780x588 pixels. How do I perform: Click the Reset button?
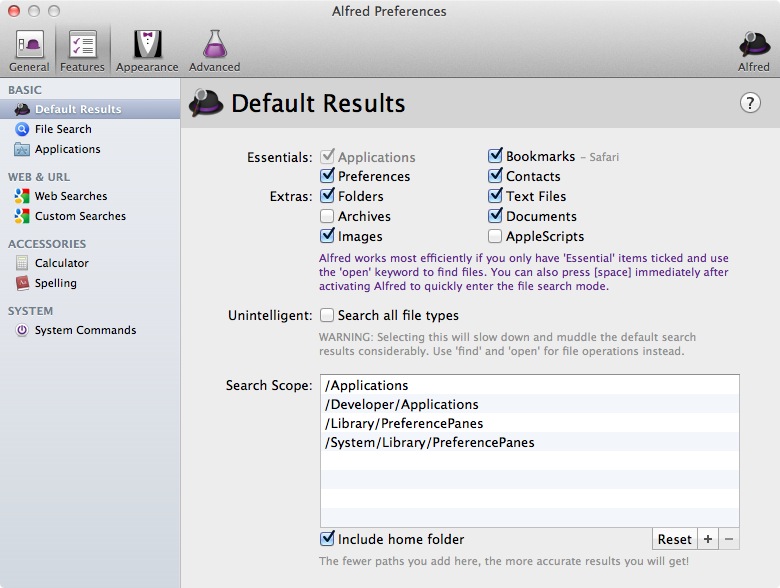click(675, 539)
